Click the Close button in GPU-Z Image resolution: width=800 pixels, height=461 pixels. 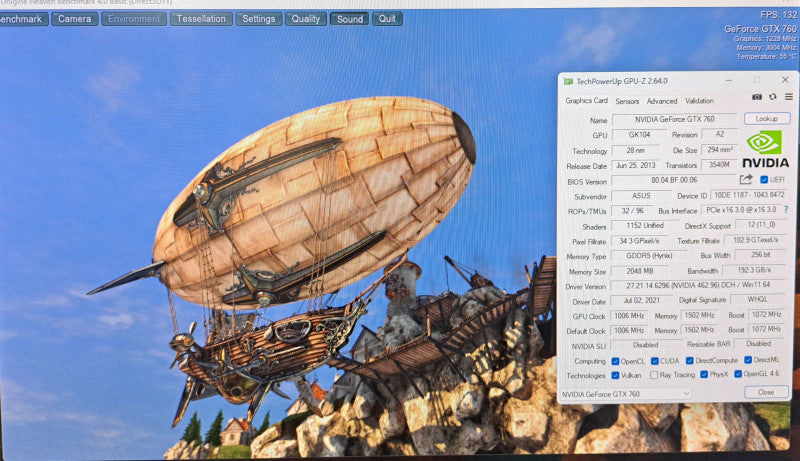click(766, 392)
